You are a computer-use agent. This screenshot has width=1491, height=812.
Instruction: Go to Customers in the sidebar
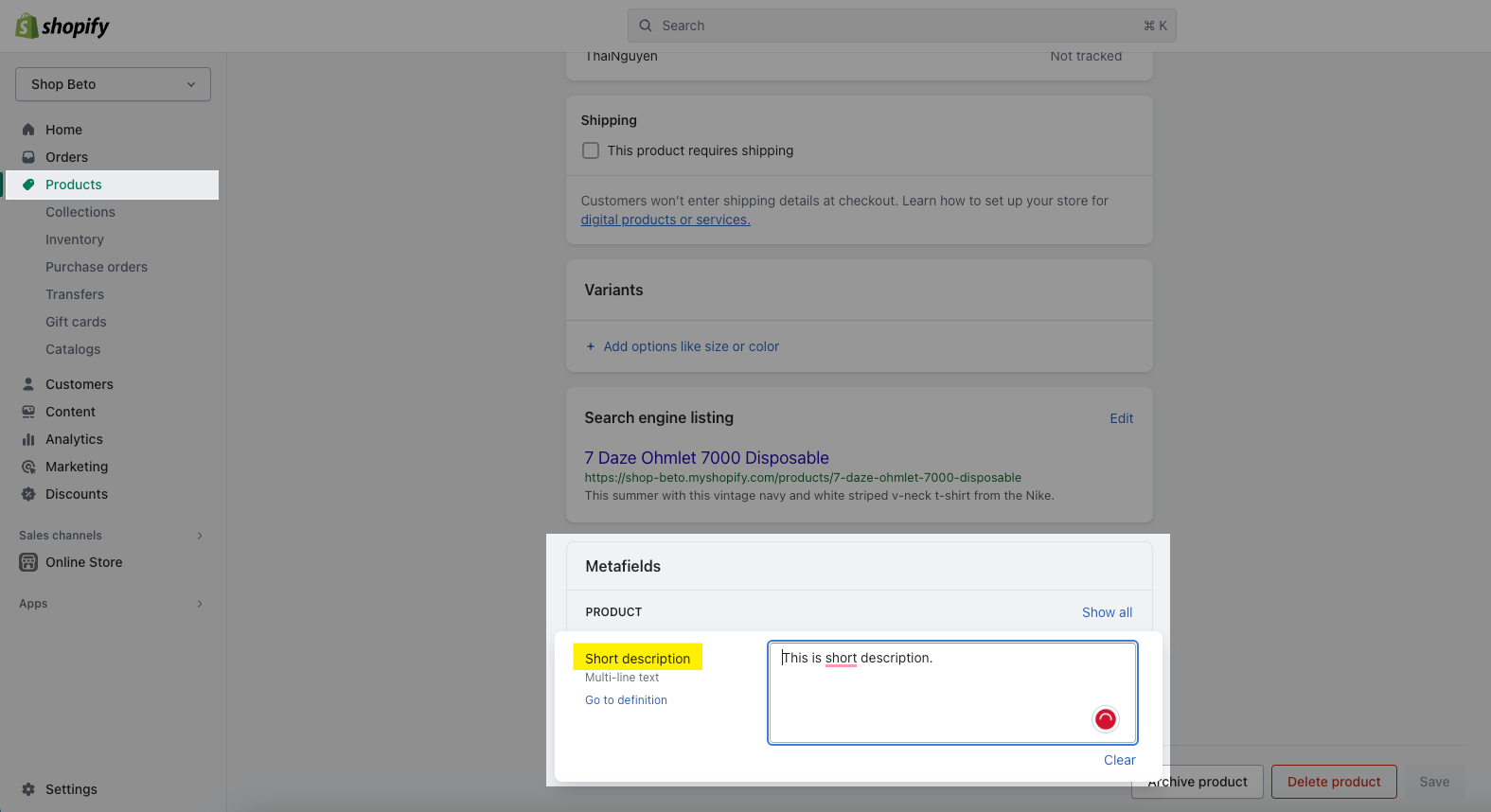(x=80, y=384)
